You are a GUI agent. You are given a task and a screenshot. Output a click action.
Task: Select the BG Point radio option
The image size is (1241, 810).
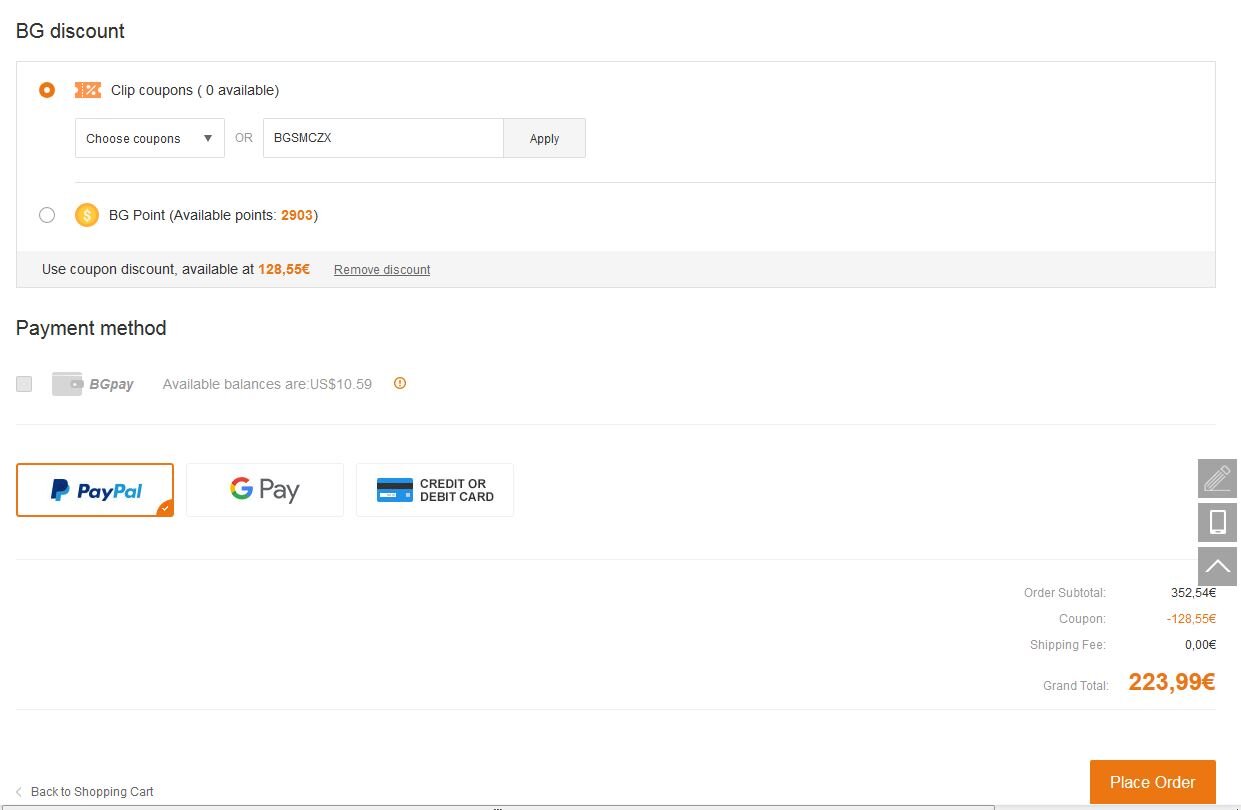coord(47,215)
